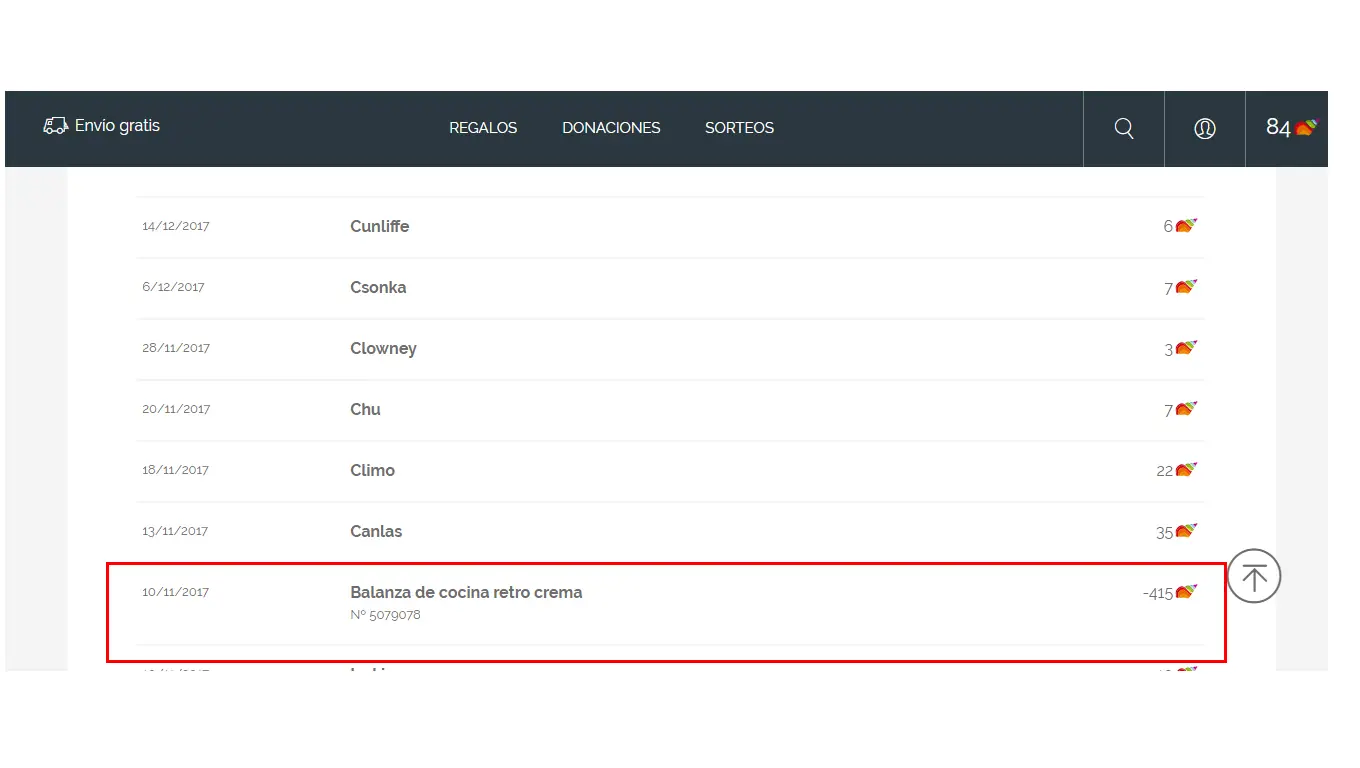Click the 35 points value for Canlas
Viewport: 1360px width, 768px height.
point(1165,533)
